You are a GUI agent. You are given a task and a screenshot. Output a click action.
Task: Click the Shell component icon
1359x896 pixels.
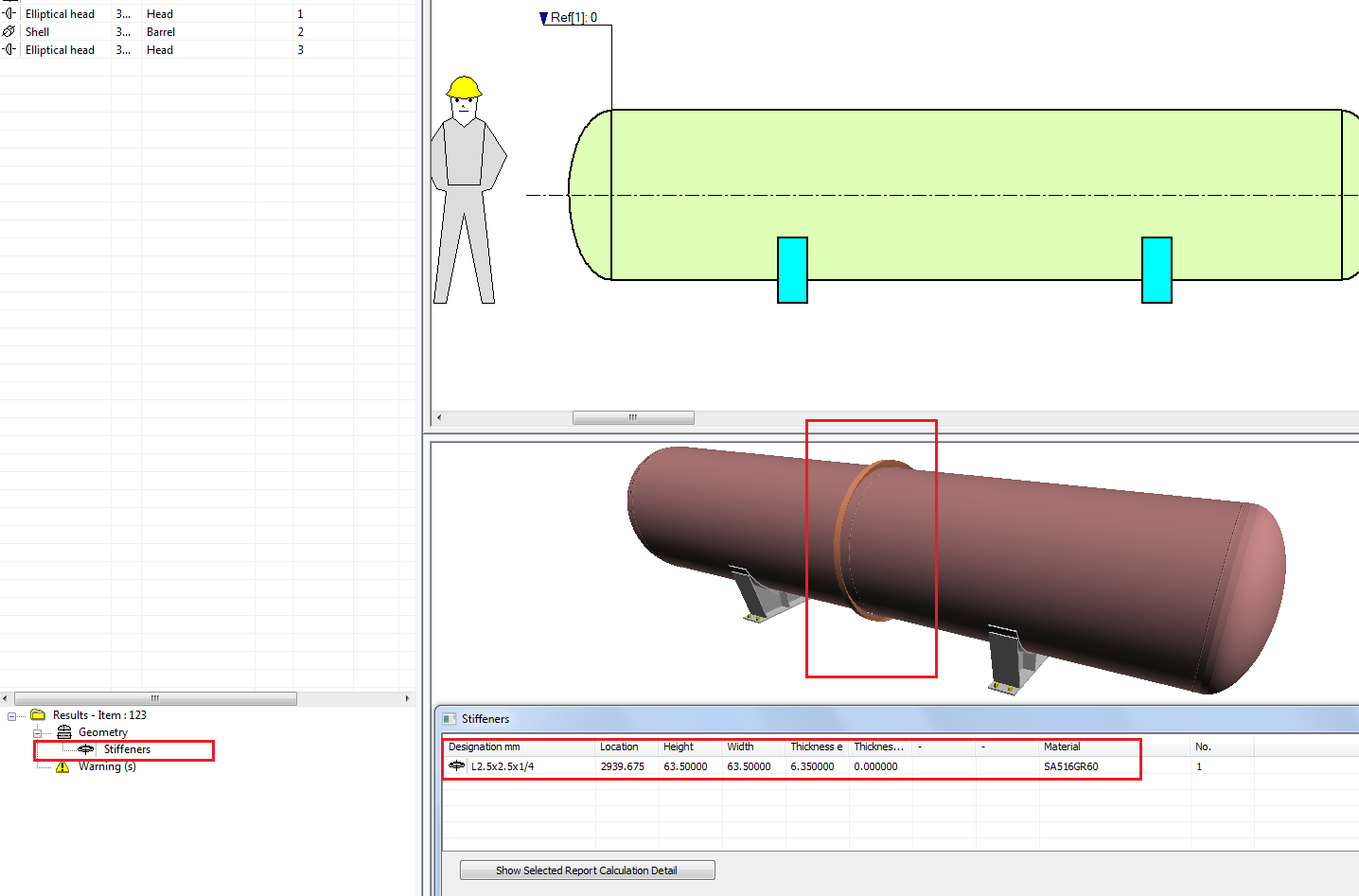pos(9,31)
